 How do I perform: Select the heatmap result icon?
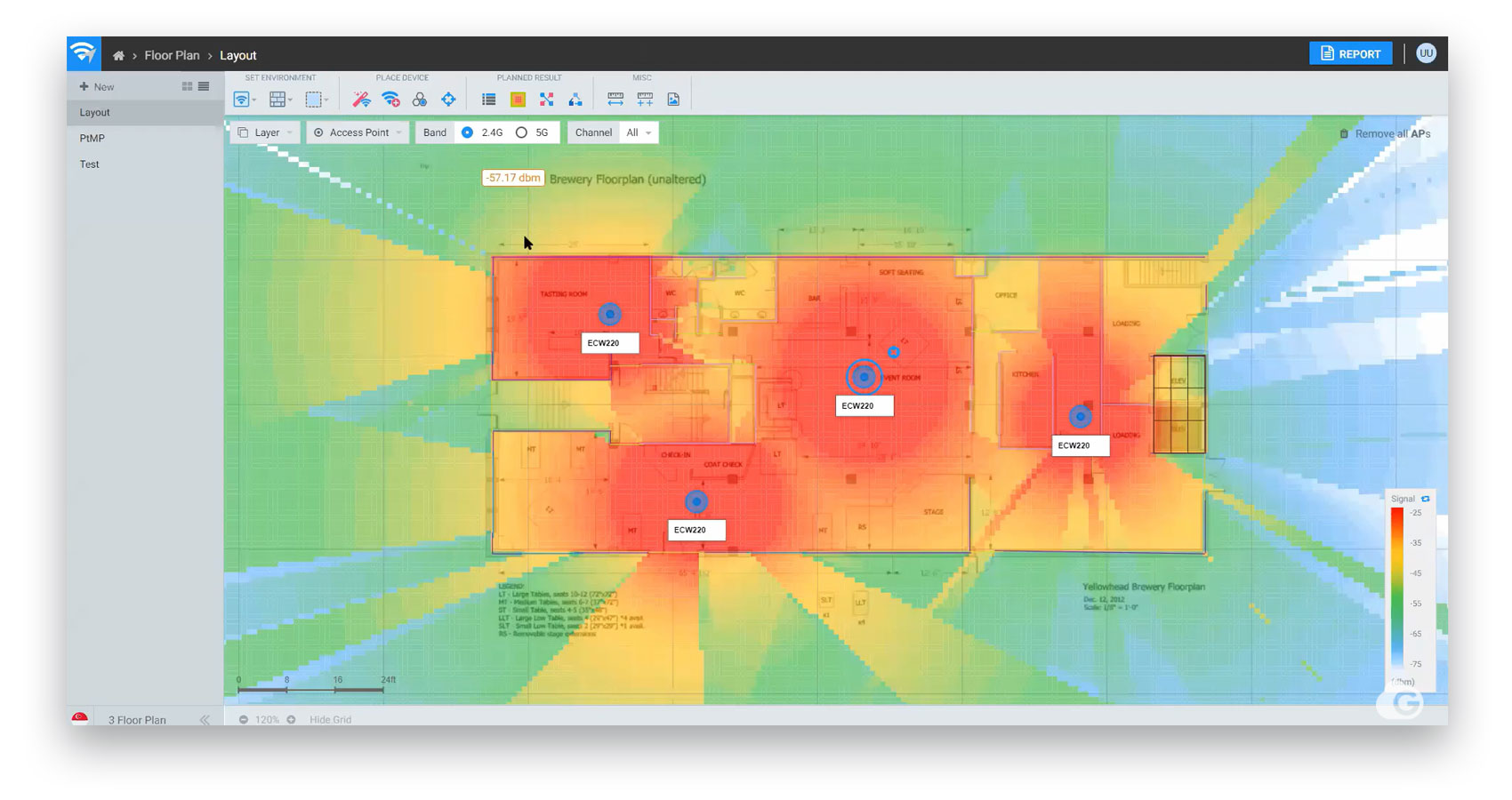pyautogui.click(x=518, y=100)
